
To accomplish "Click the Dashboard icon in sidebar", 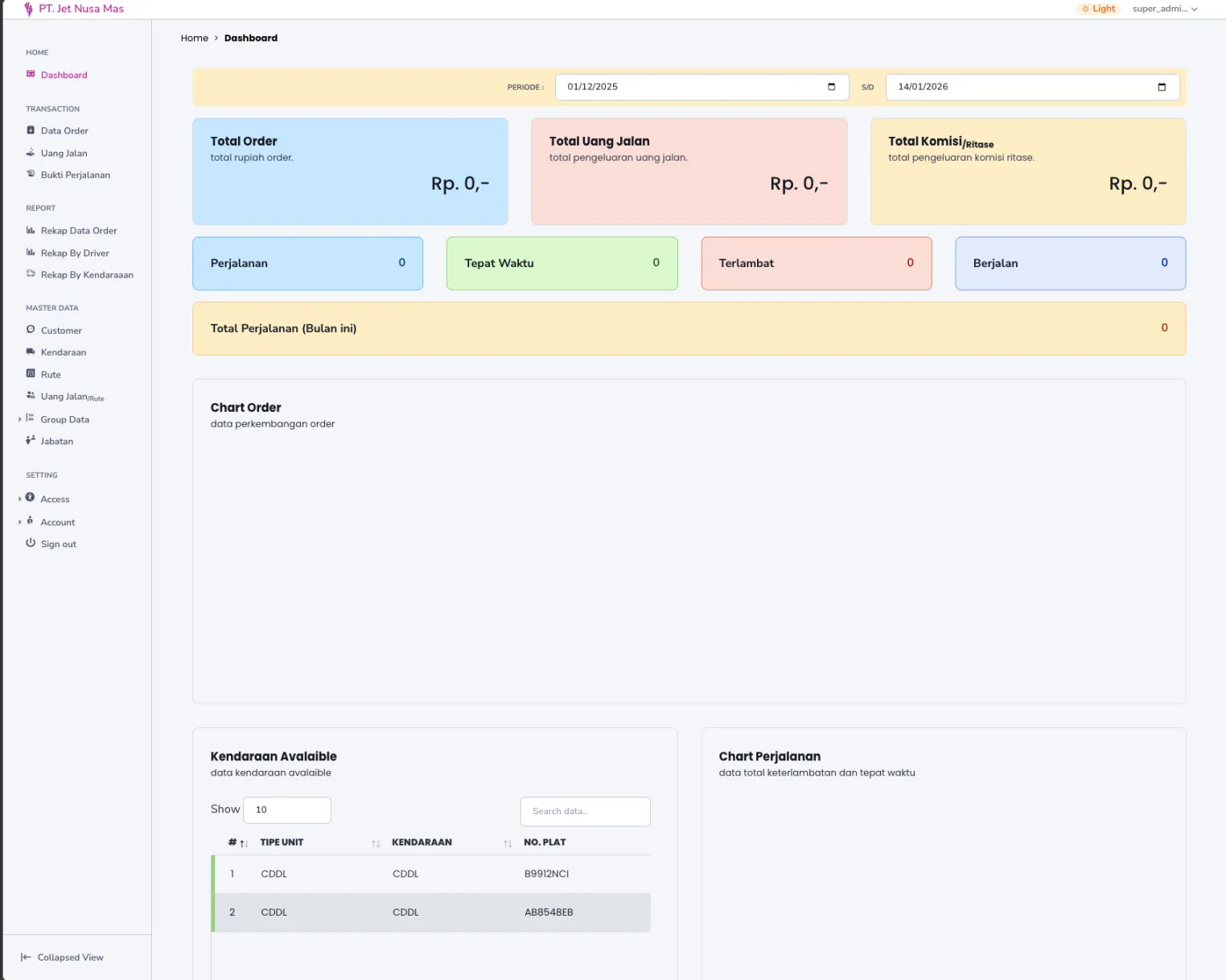I will [31, 74].
